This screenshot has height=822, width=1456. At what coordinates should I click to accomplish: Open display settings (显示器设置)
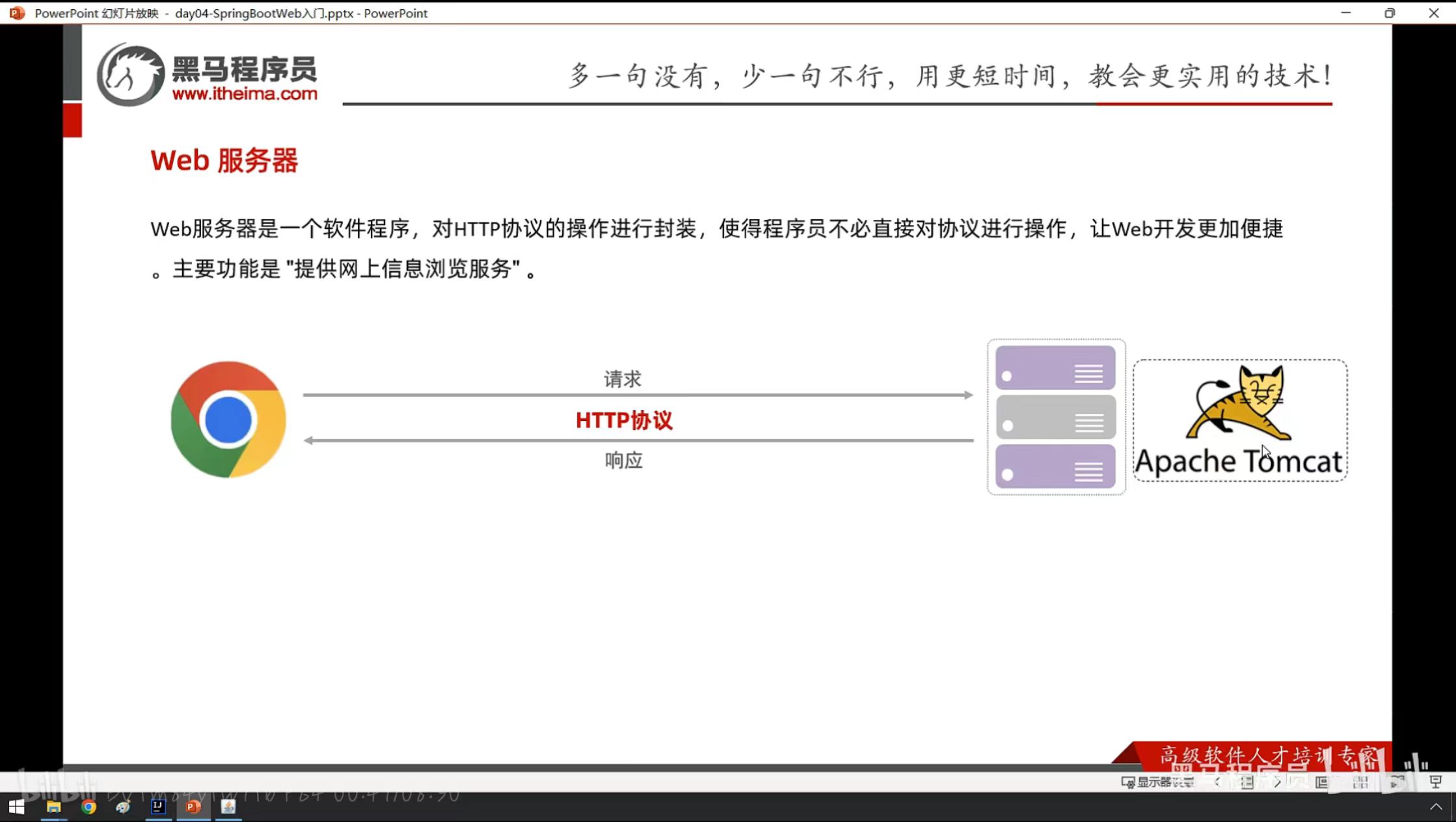[1158, 782]
